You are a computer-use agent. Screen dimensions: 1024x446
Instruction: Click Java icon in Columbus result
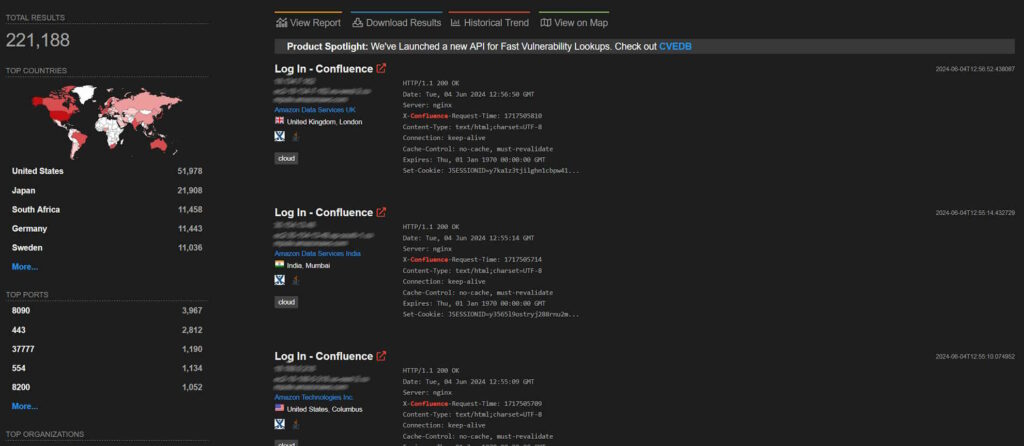pos(295,424)
